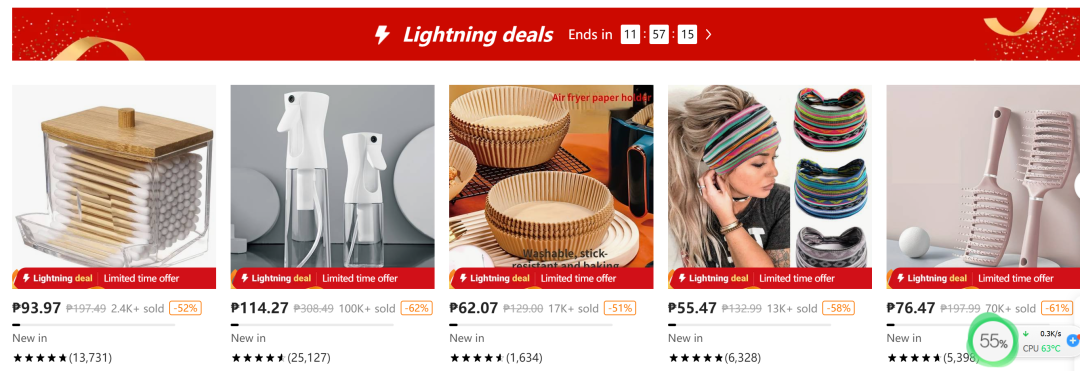Click the Lightning deal banner on headband item
The image size is (1080, 371).
[x=770, y=278]
